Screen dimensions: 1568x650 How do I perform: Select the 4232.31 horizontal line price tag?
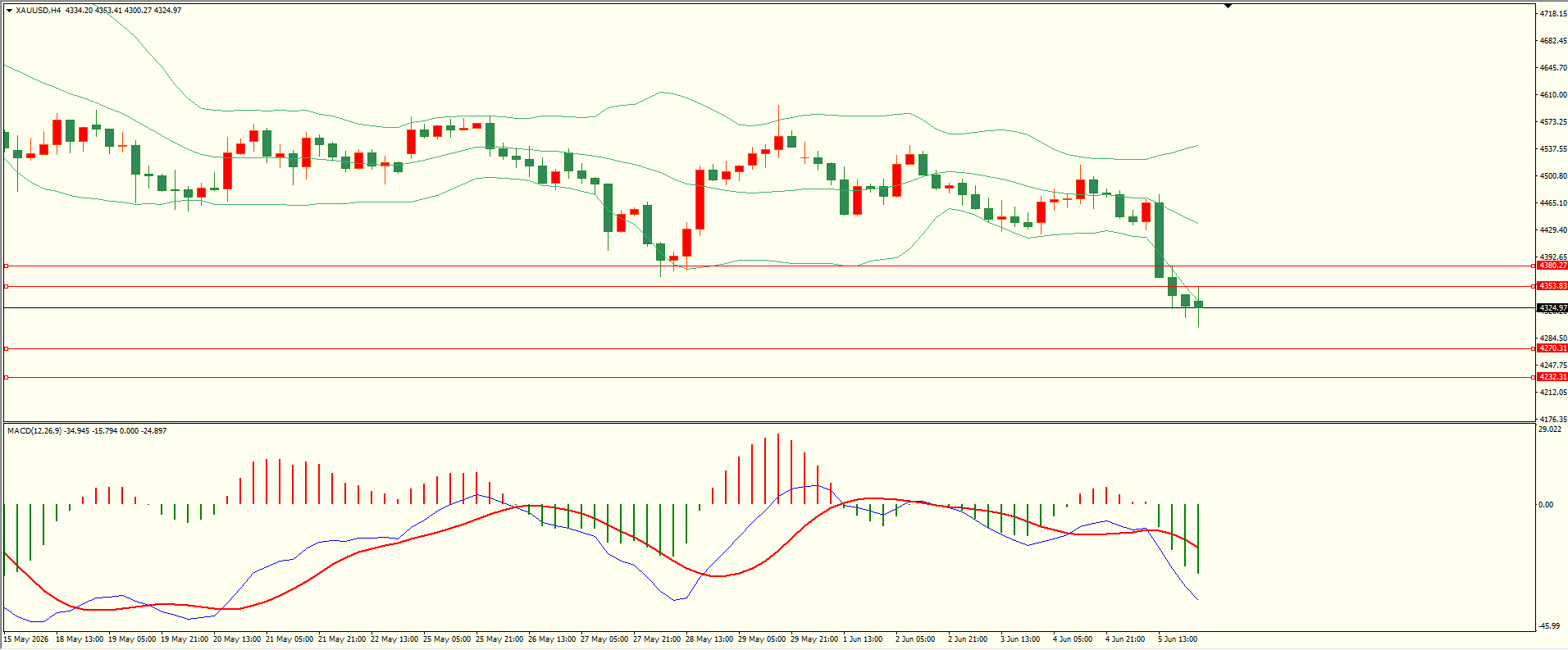coord(1552,377)
